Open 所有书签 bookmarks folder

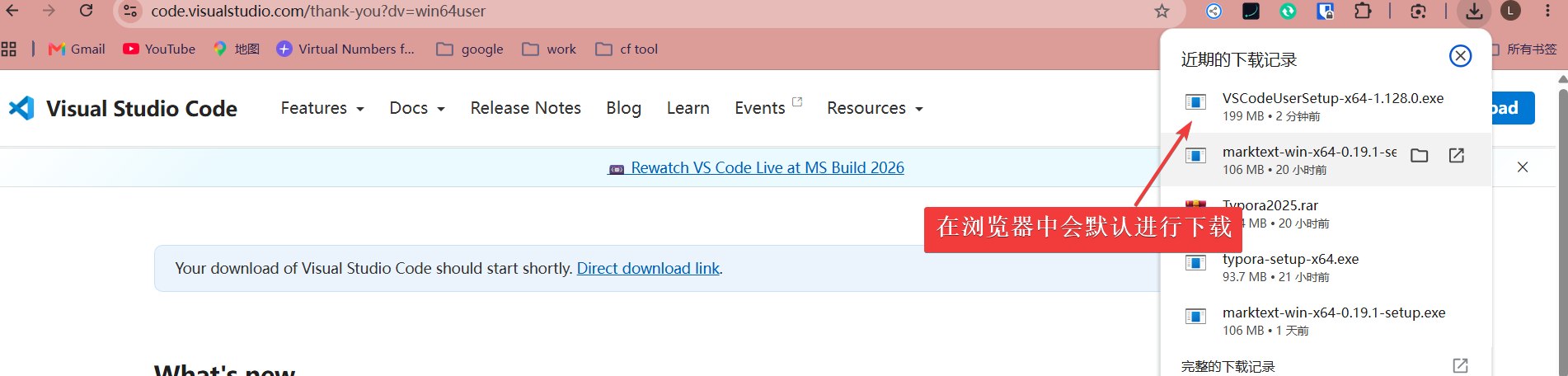1524,49
